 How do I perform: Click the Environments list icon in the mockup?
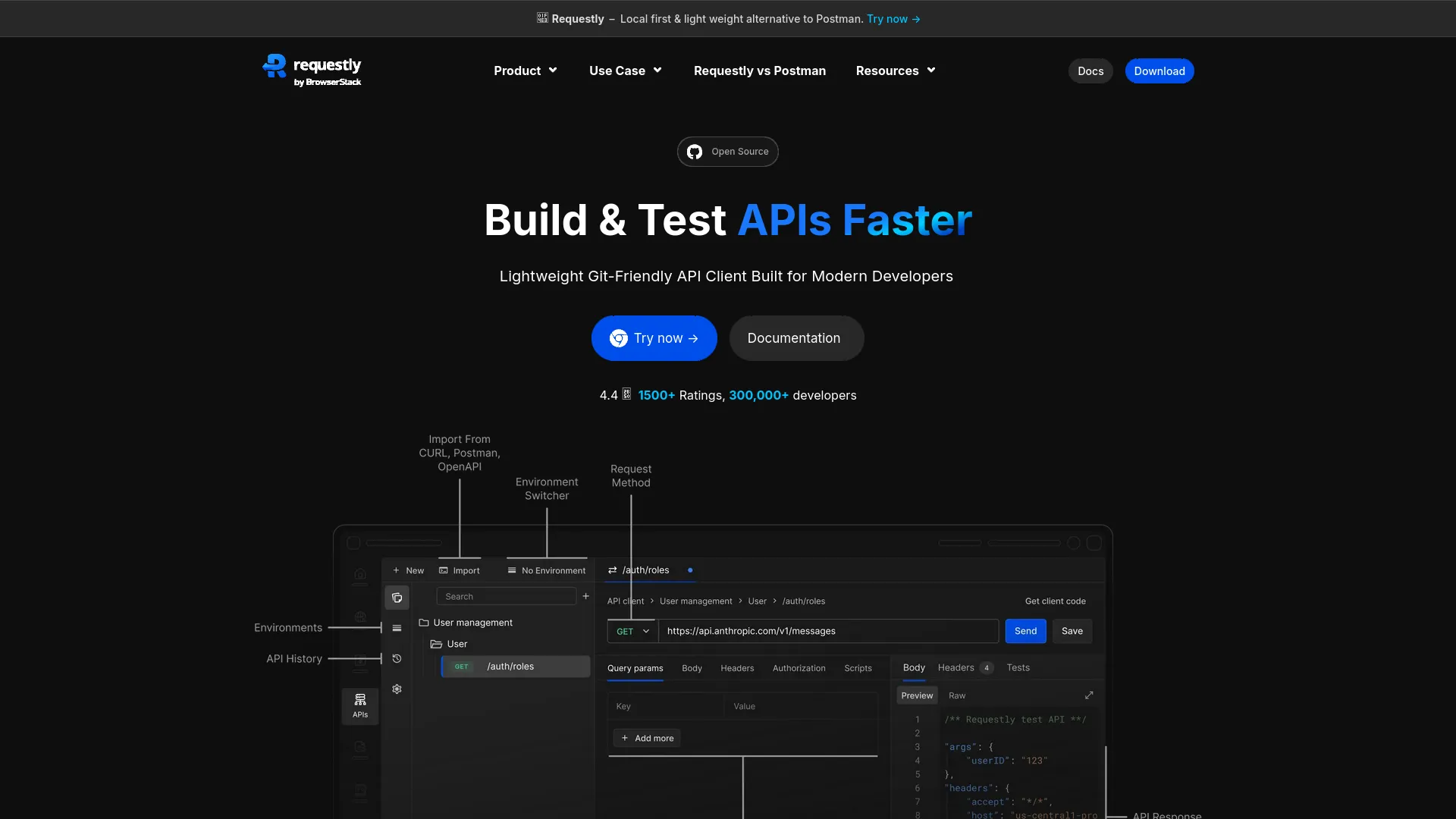tap(397, 628)
